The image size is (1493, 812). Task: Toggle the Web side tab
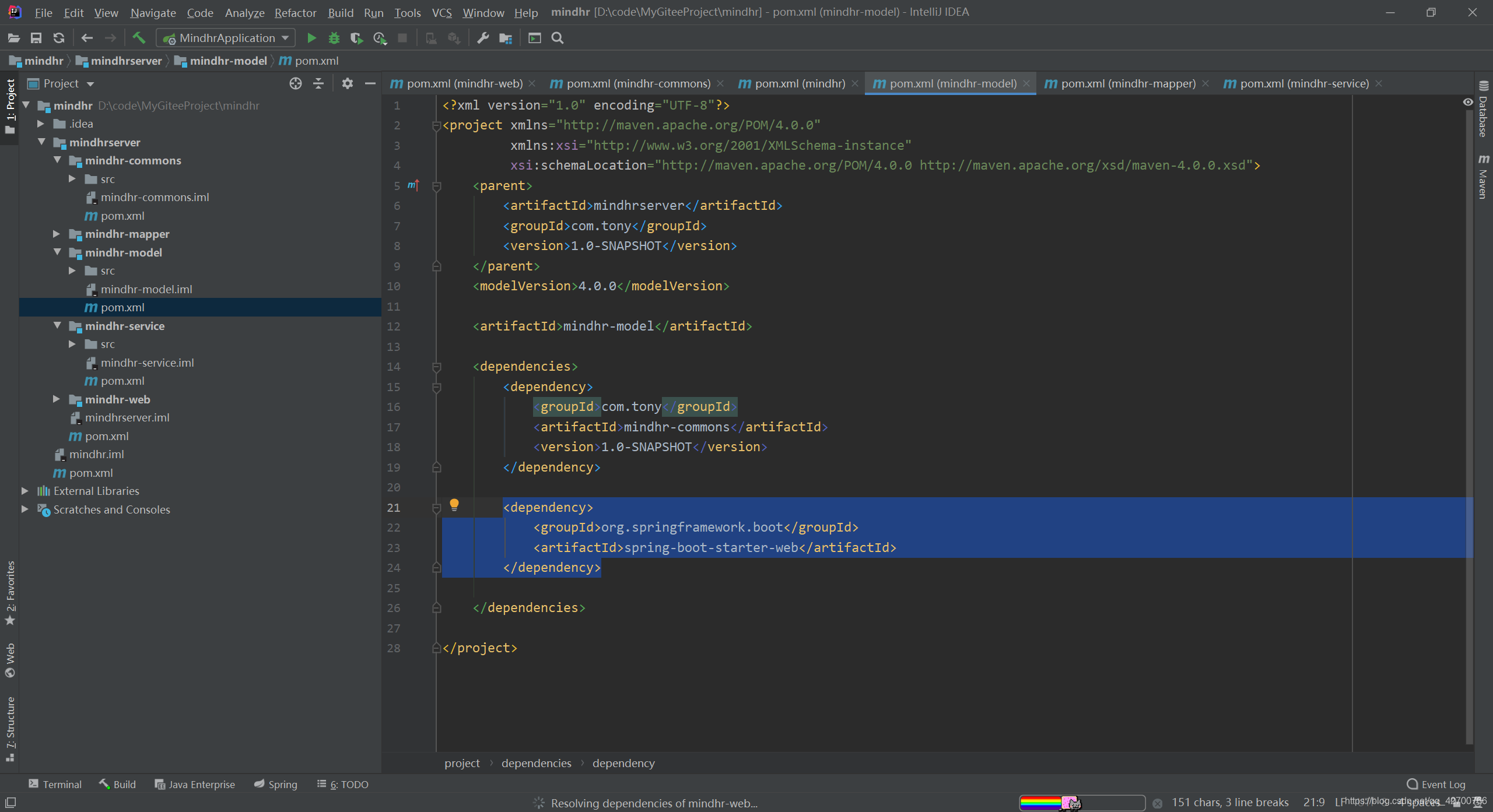pyautogui.click(x=10, y=660)
